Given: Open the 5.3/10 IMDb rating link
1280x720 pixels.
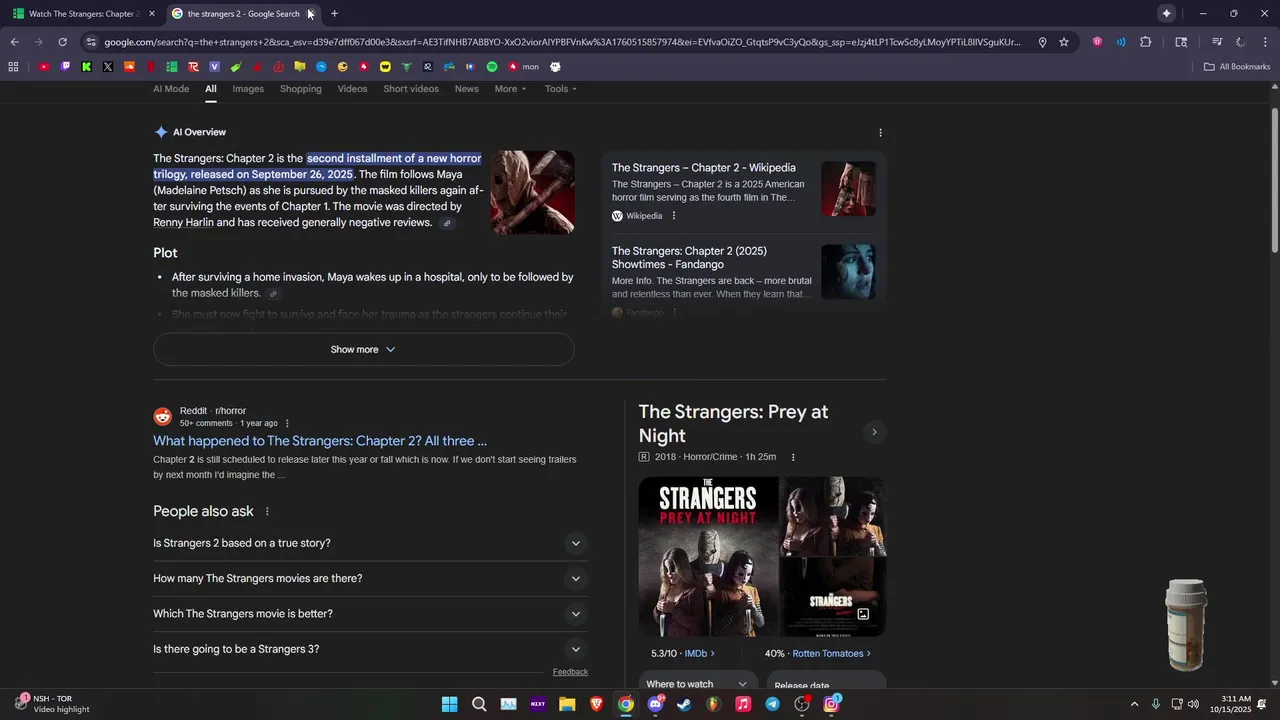Looking at the screenshot, I should (683, 654).
